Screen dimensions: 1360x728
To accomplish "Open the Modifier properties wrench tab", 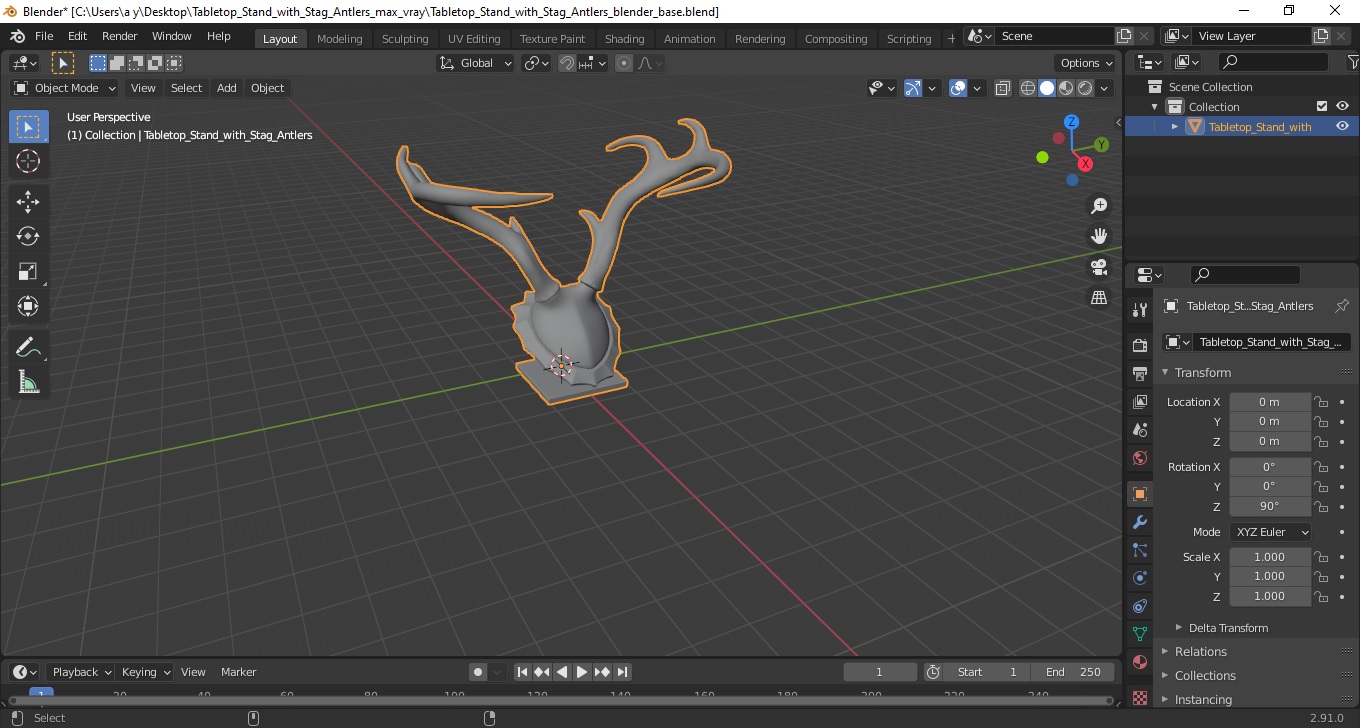I will coord(1139,522).
